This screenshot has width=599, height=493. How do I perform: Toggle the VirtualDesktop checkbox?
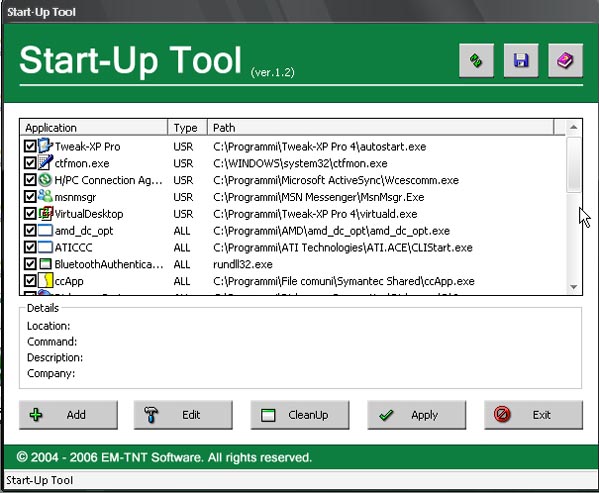pyautogui.click(x=30, y=213)
